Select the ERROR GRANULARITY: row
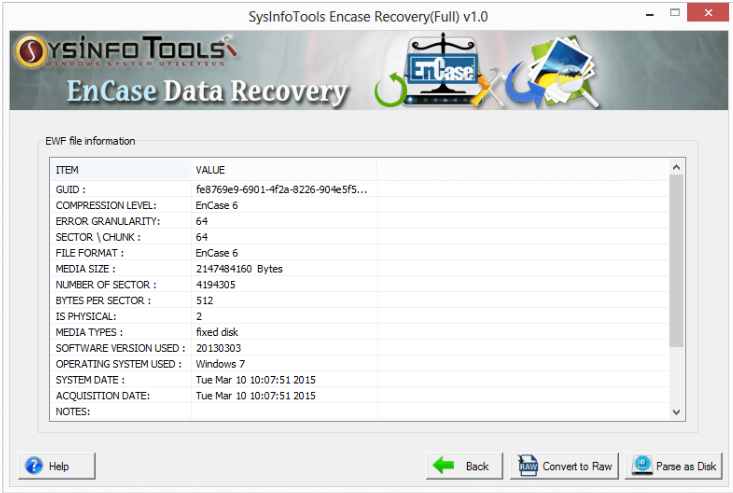 tap(359, 221)
